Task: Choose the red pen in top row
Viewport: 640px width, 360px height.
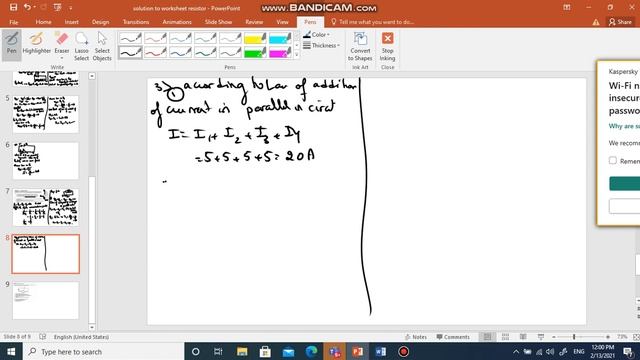Action: coord(155,38)
